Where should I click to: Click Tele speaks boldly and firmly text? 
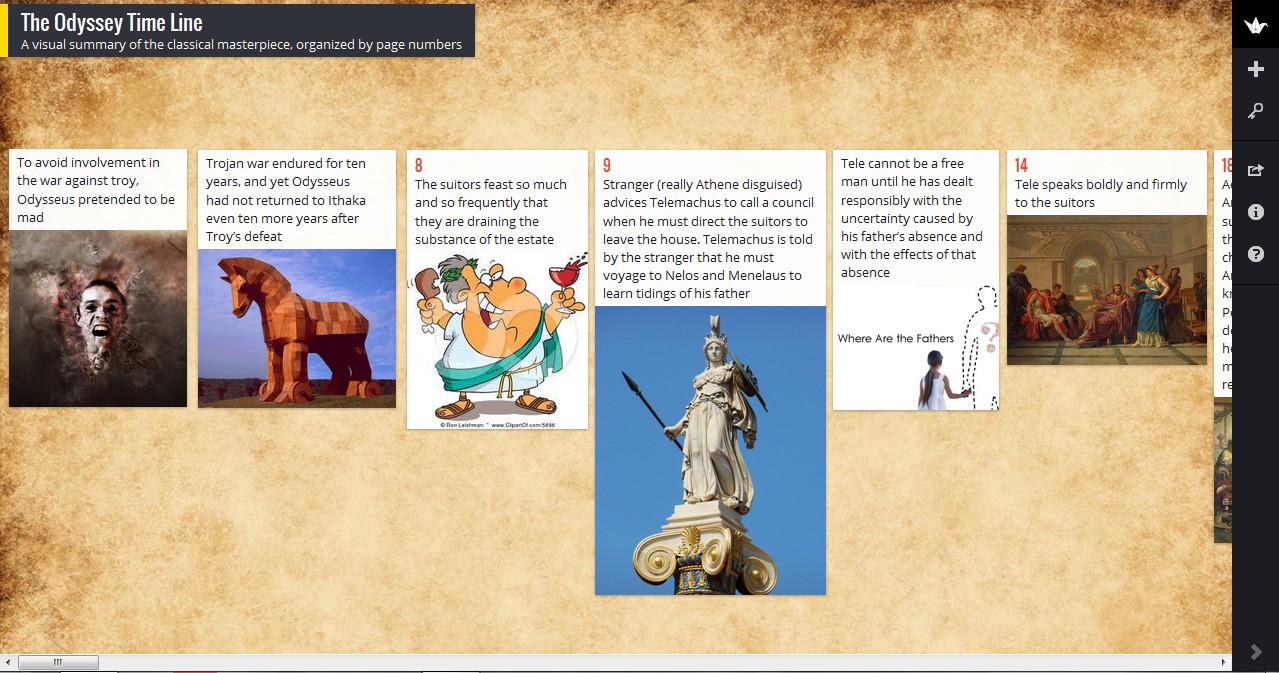coord(1101,193)
